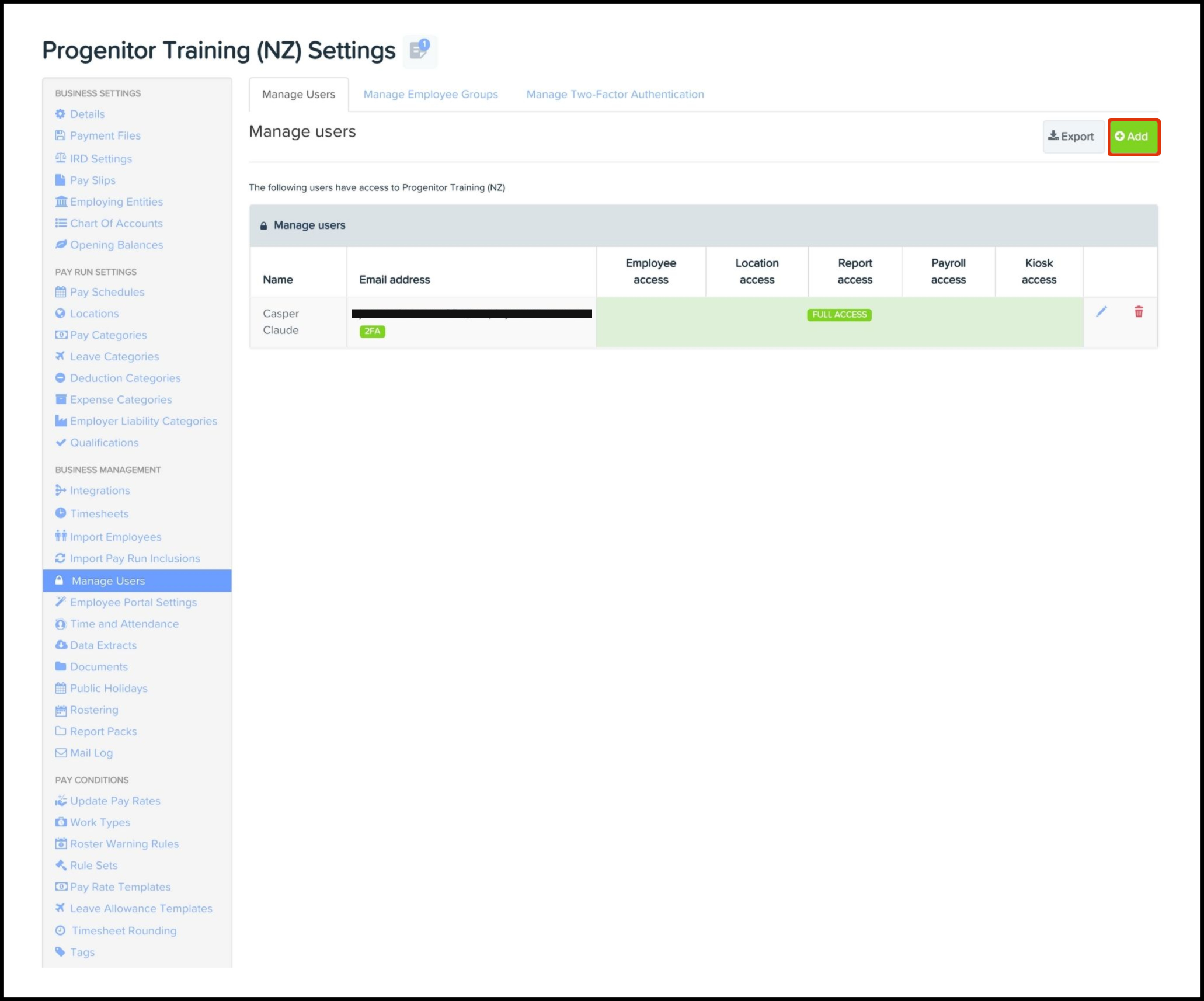Click the IRD Settings scales icon

[60, 158]
